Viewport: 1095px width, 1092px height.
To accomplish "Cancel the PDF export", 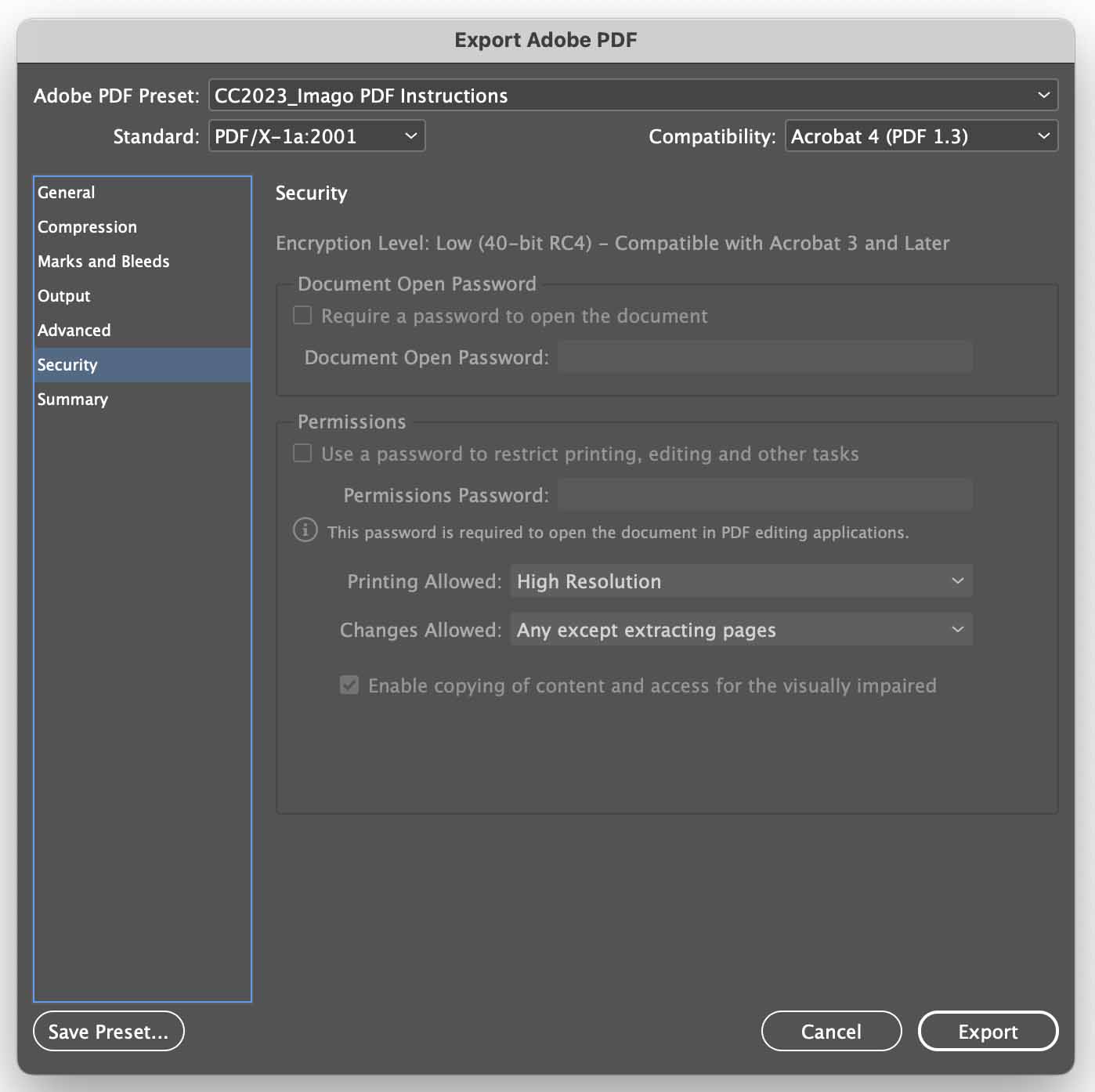I will (x=831, y=1032).
